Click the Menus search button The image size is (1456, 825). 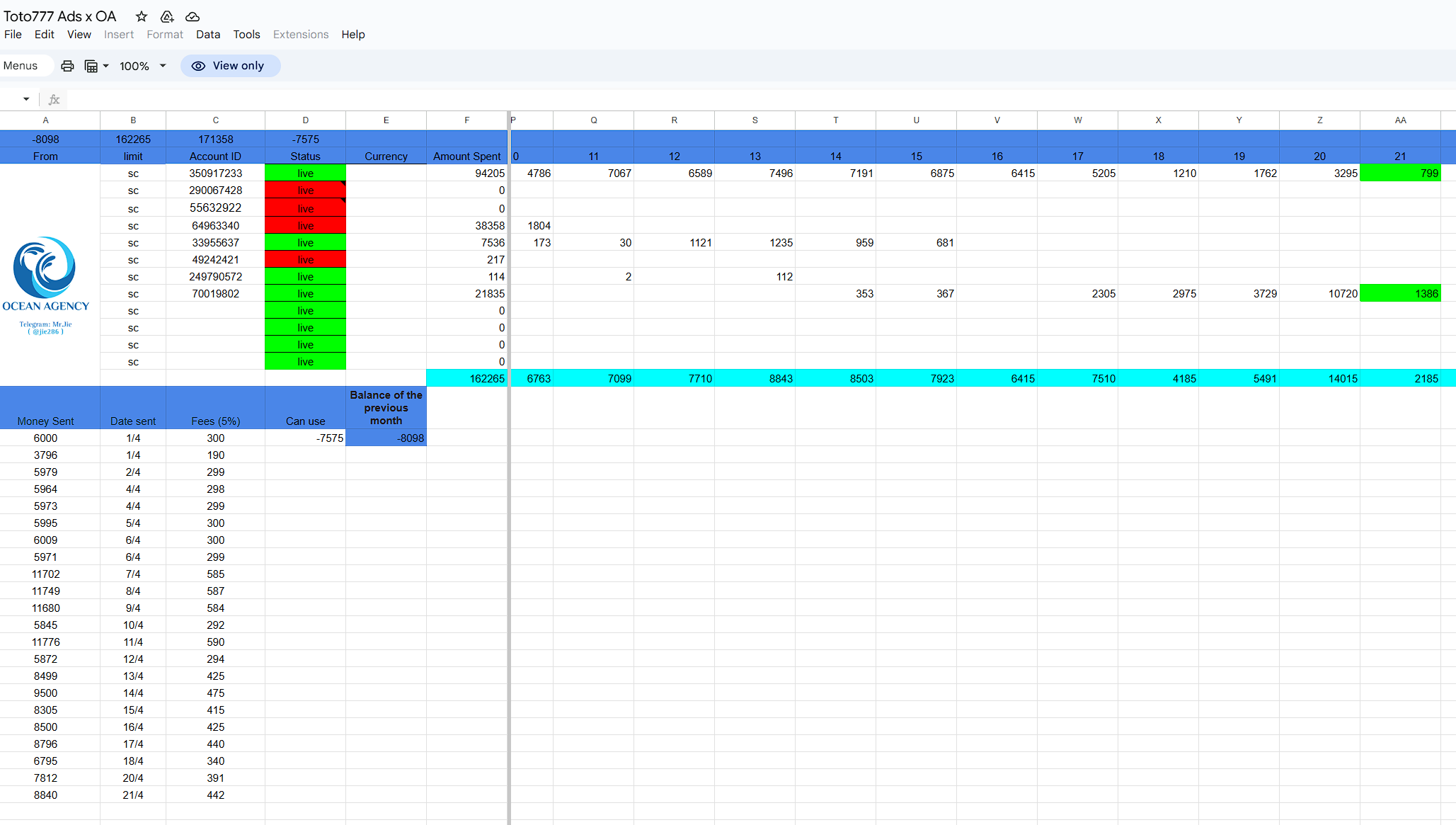coord(21,66)
